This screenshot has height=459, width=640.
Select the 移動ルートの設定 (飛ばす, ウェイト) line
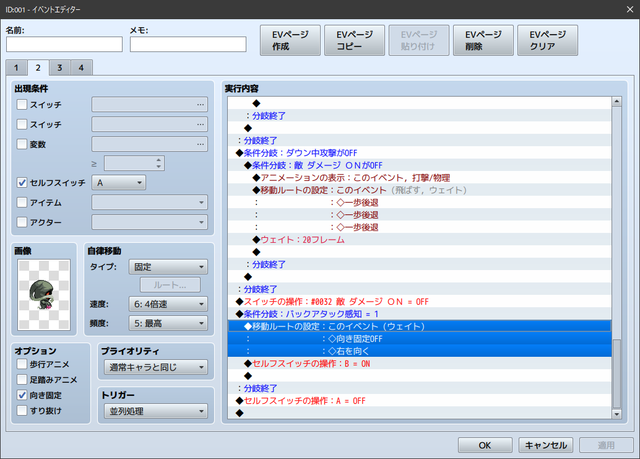(x=419, y=190)
